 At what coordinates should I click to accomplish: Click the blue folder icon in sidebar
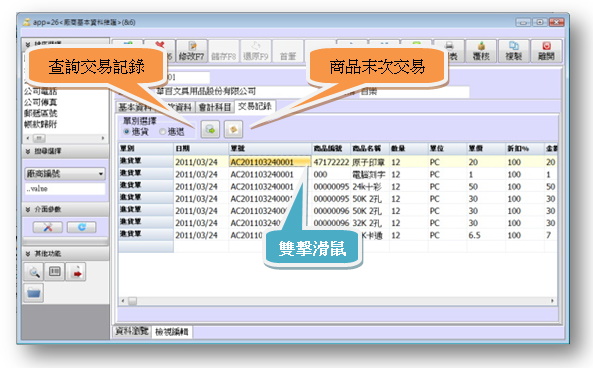pyautogui.click(x=34, y=293)
